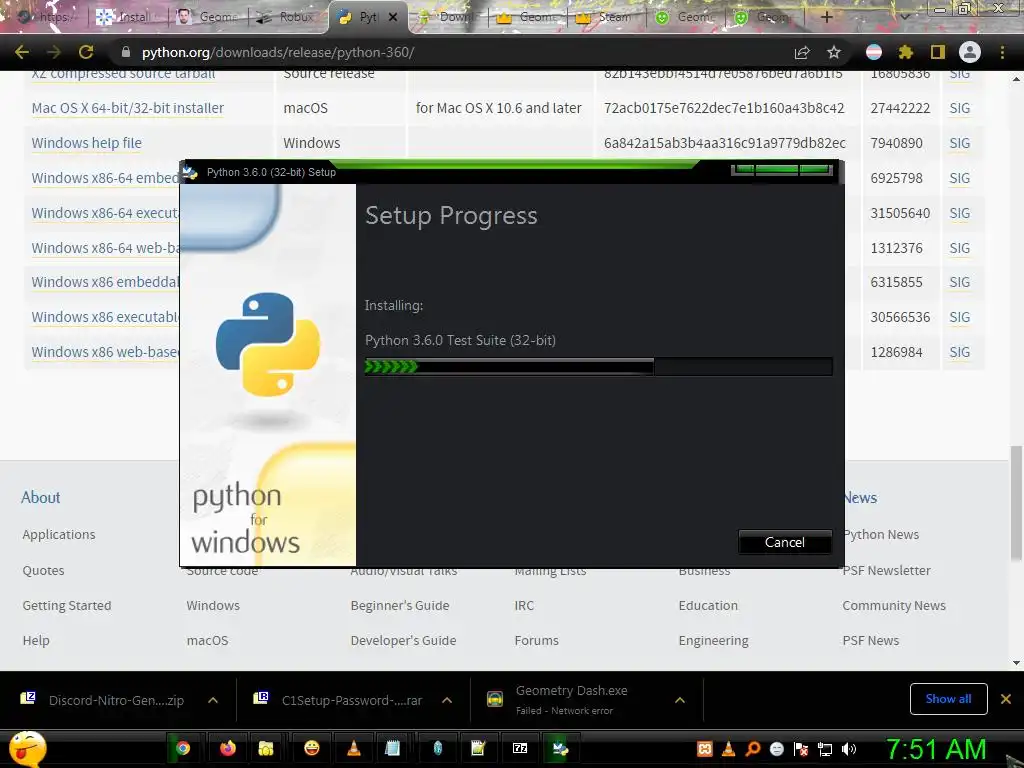Open Windows x86 executable installer link

coord(105,317)
